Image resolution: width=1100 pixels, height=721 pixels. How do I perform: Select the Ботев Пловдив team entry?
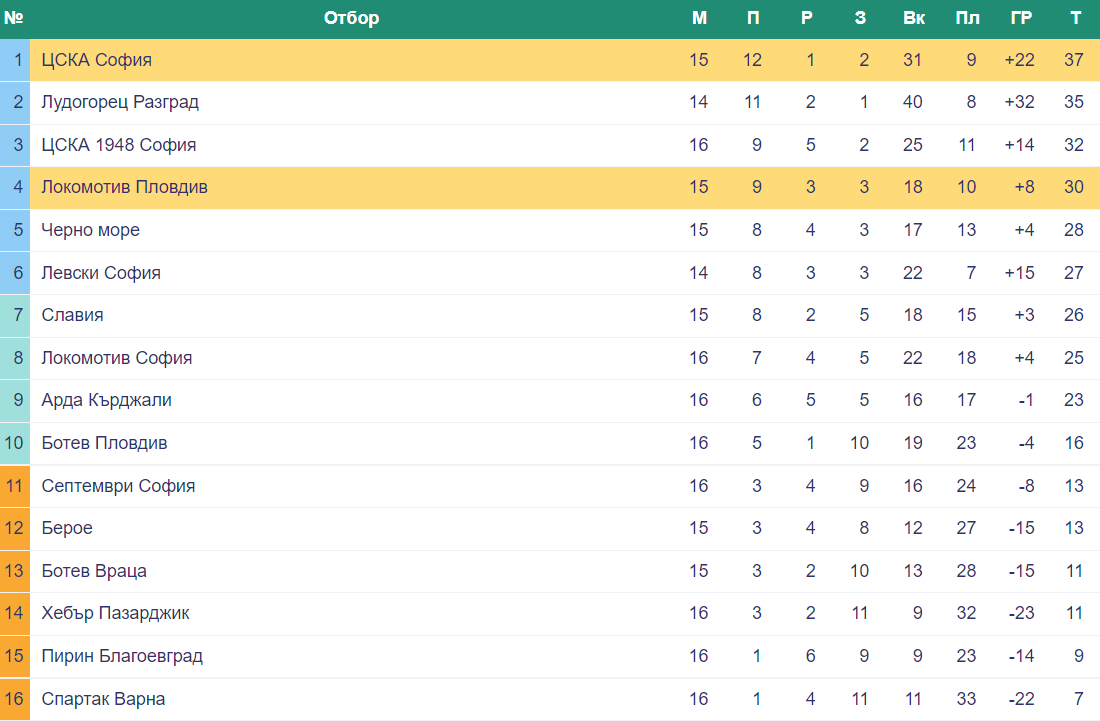click(x=104, y=443)
